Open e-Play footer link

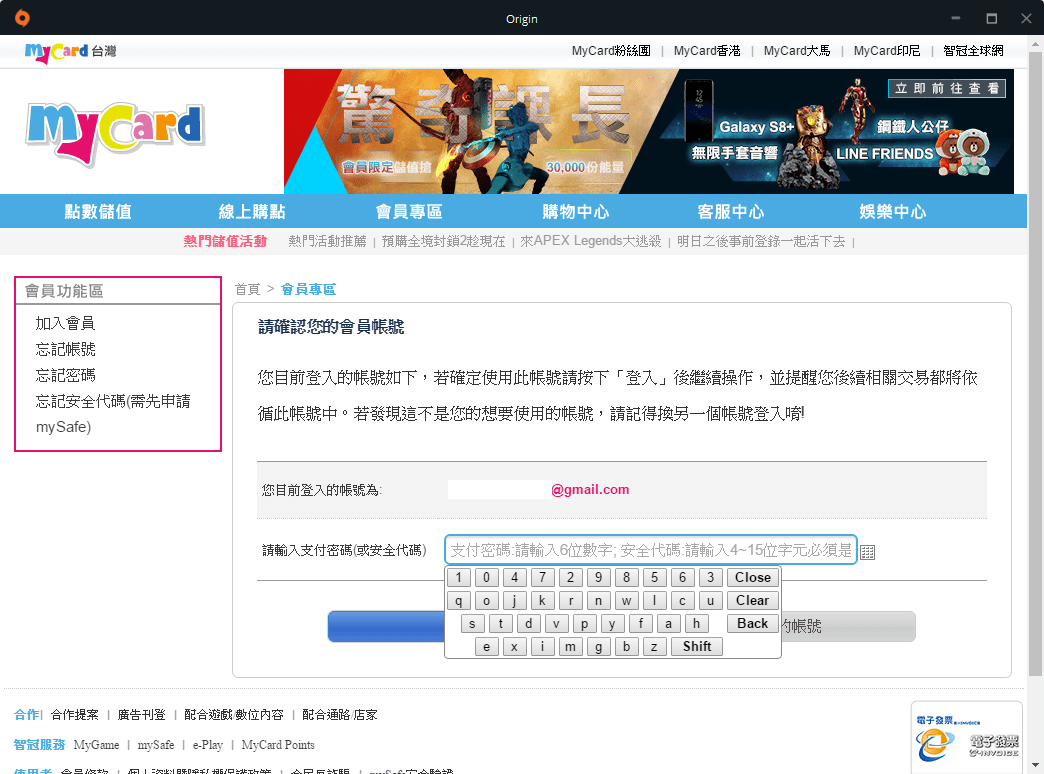208,745
